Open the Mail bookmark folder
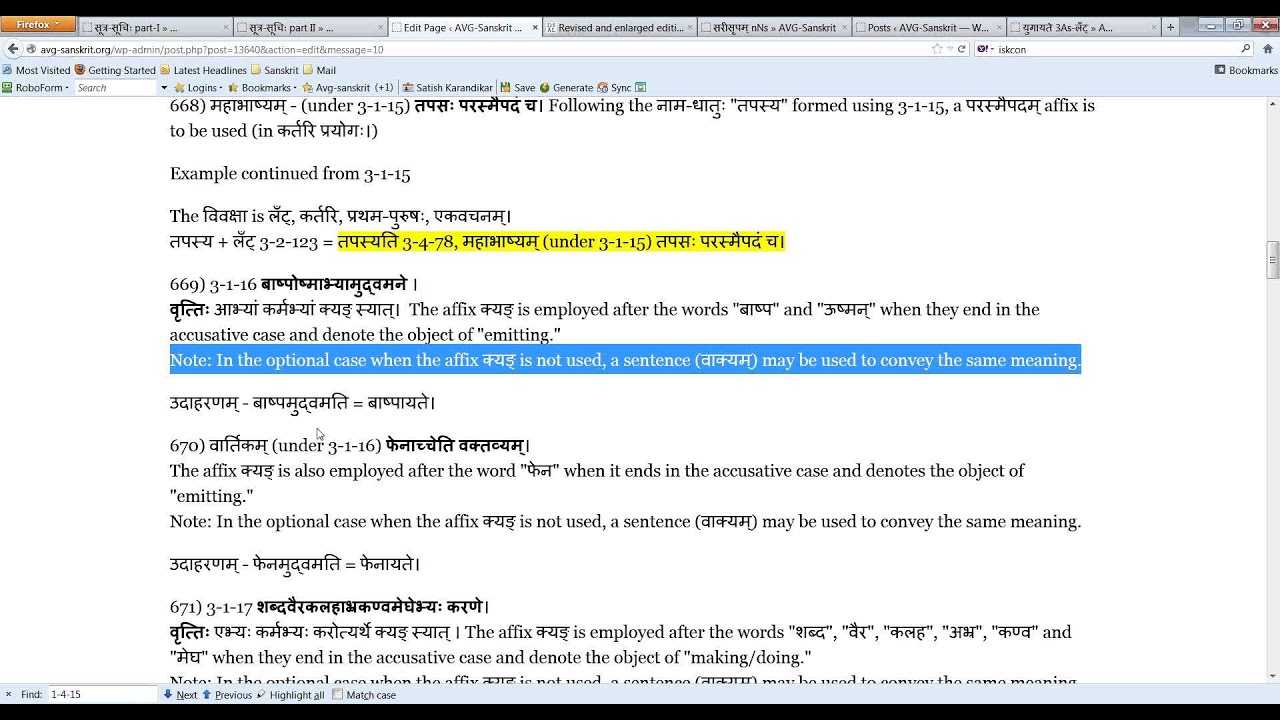The image size is (1280, 720). pos(320,70)
